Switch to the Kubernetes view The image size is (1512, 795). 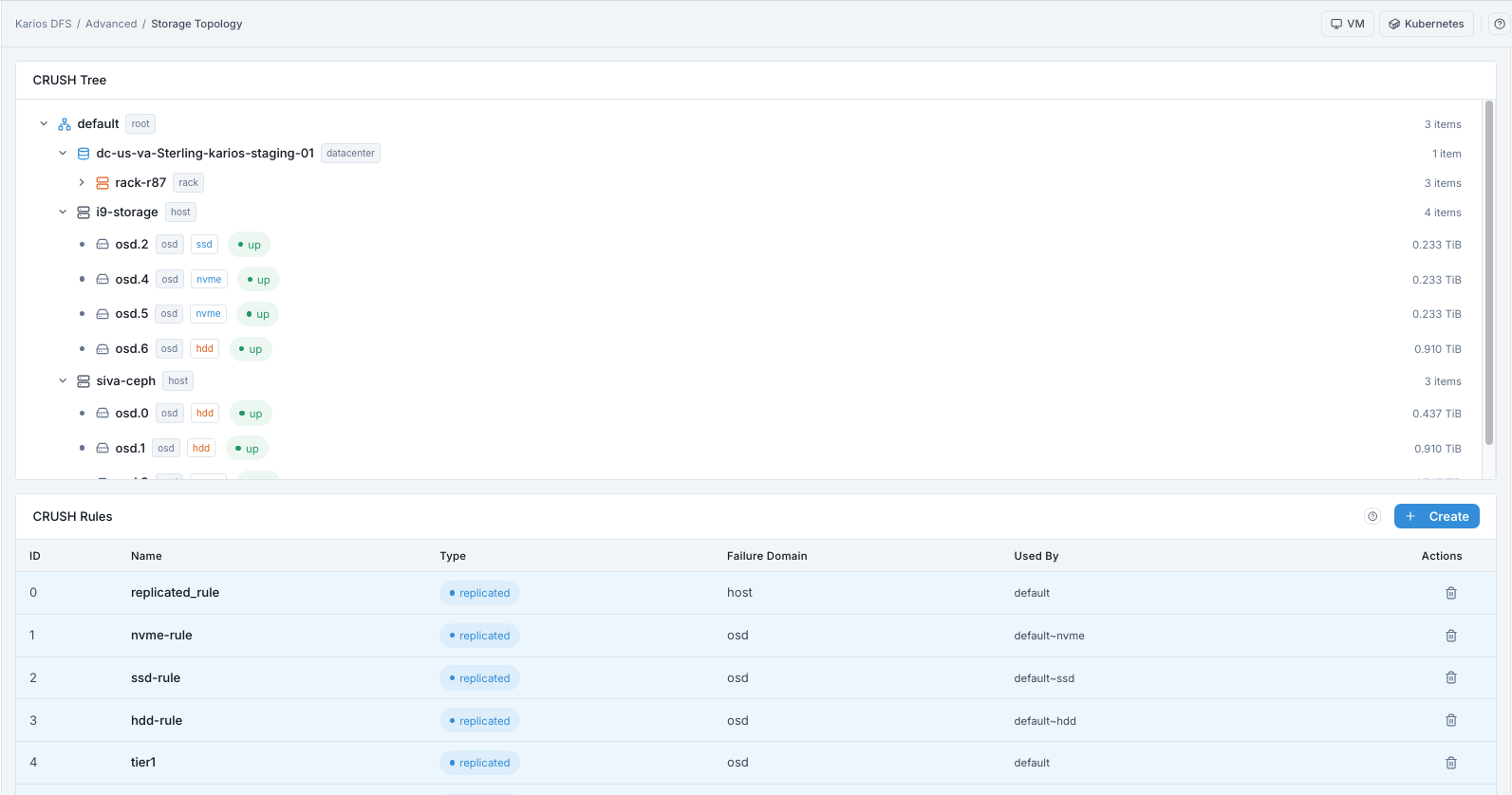1427,24
